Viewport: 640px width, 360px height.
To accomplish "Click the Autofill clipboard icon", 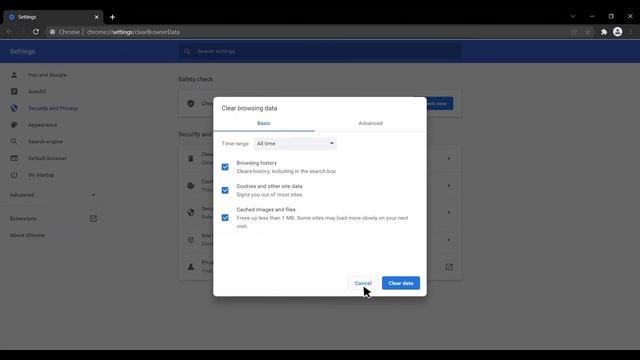I will coord(14,91).
